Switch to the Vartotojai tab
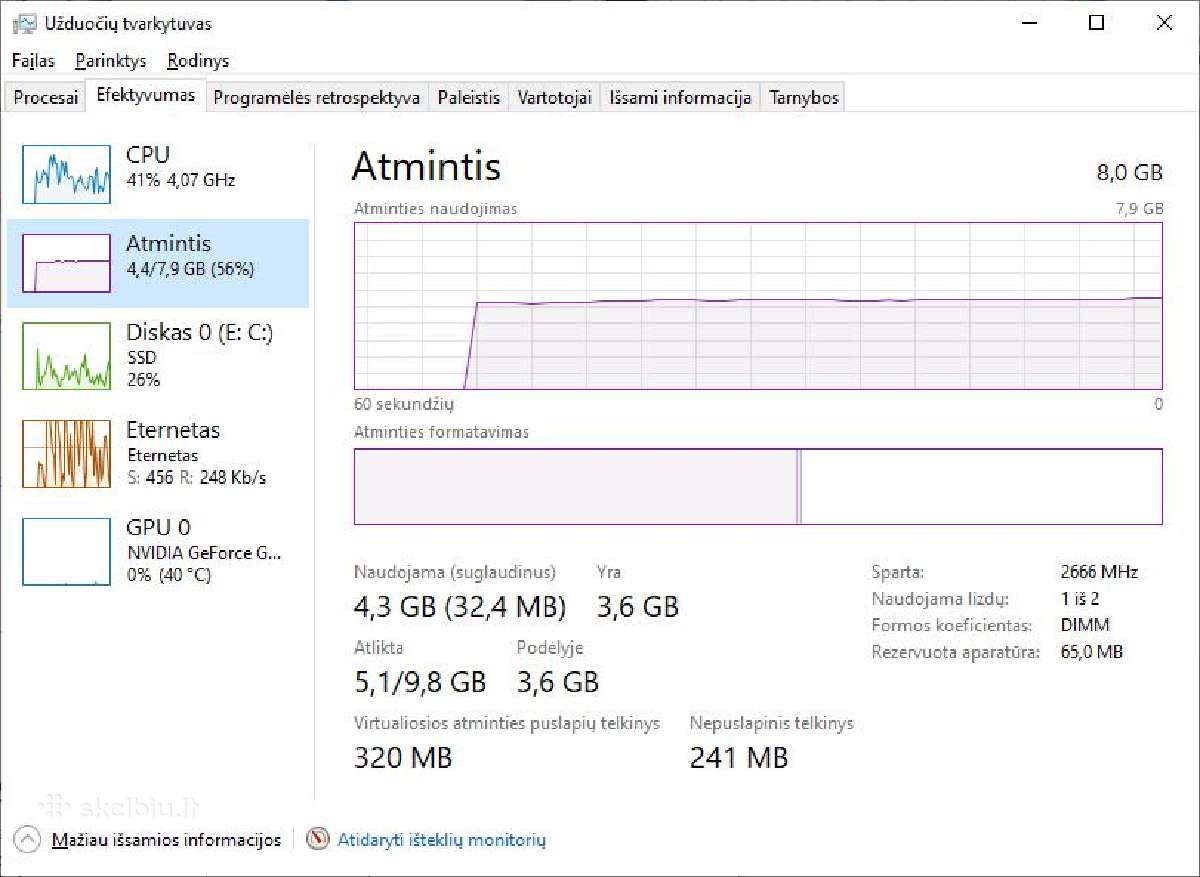The height and width of the screenshot is (877, 1200). tap(554, 98)
